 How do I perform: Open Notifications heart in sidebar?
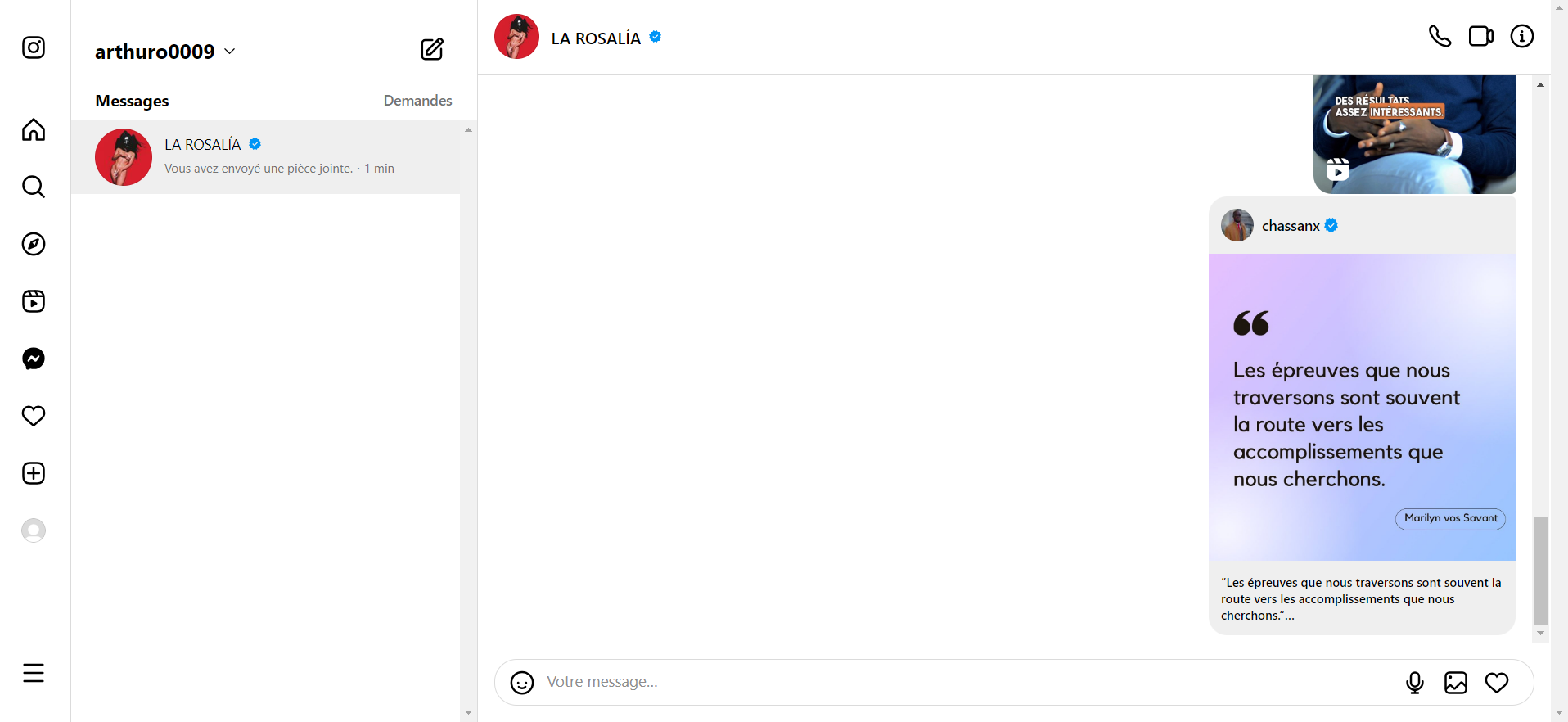[x=34, y=416]
